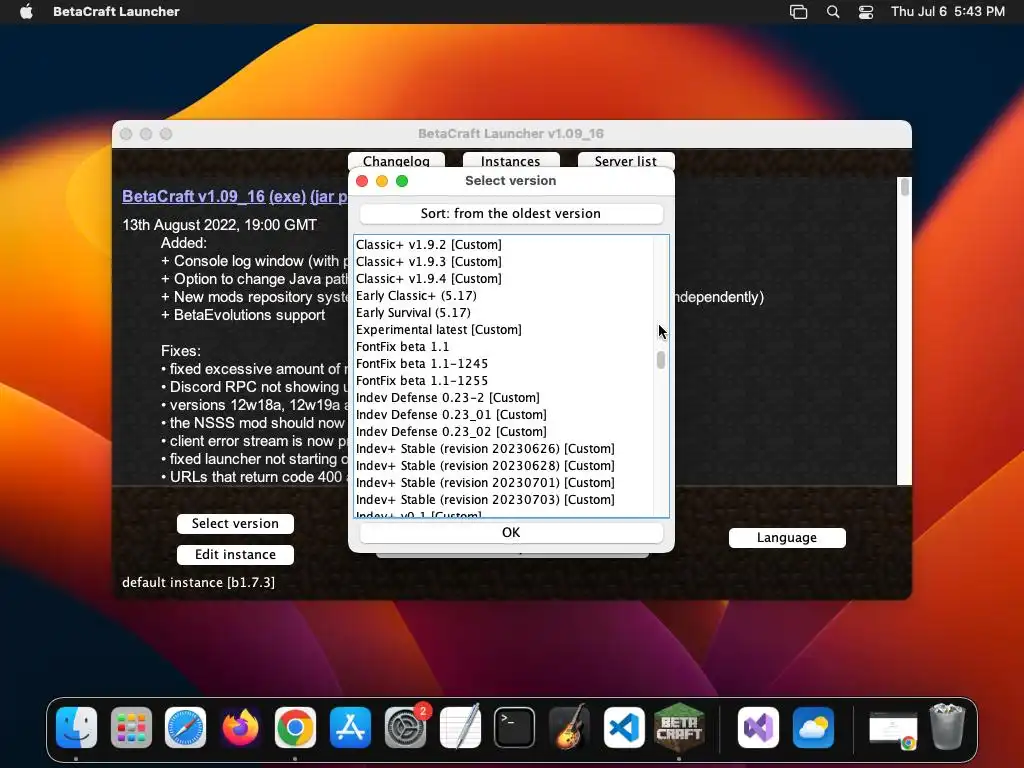Select Indev+ Stable revision 20230701
The height and width of the screenshot is (768, 1024).
click(504, 482)
